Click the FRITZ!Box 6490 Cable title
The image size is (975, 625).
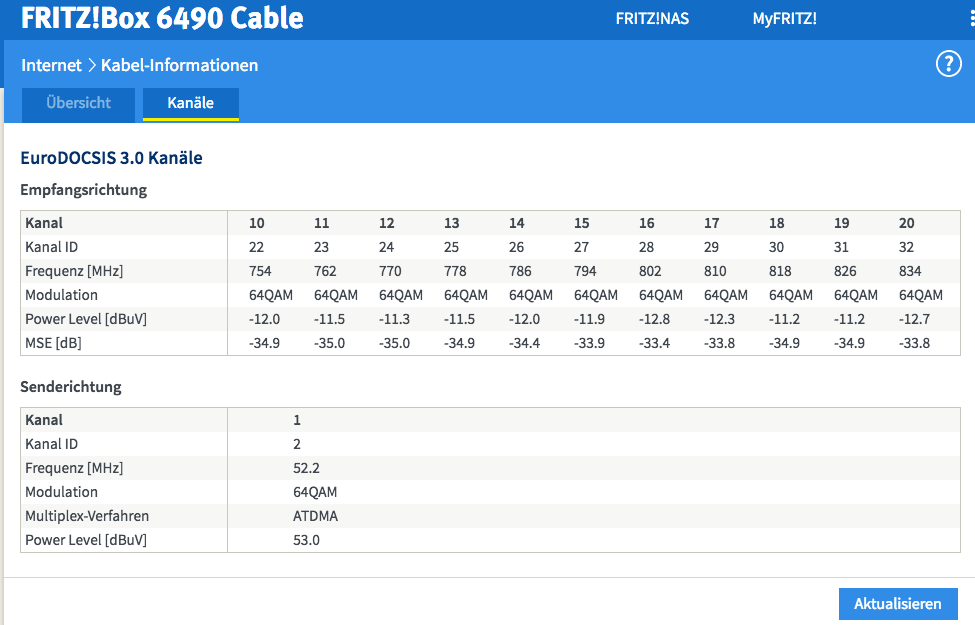[162, 19]
